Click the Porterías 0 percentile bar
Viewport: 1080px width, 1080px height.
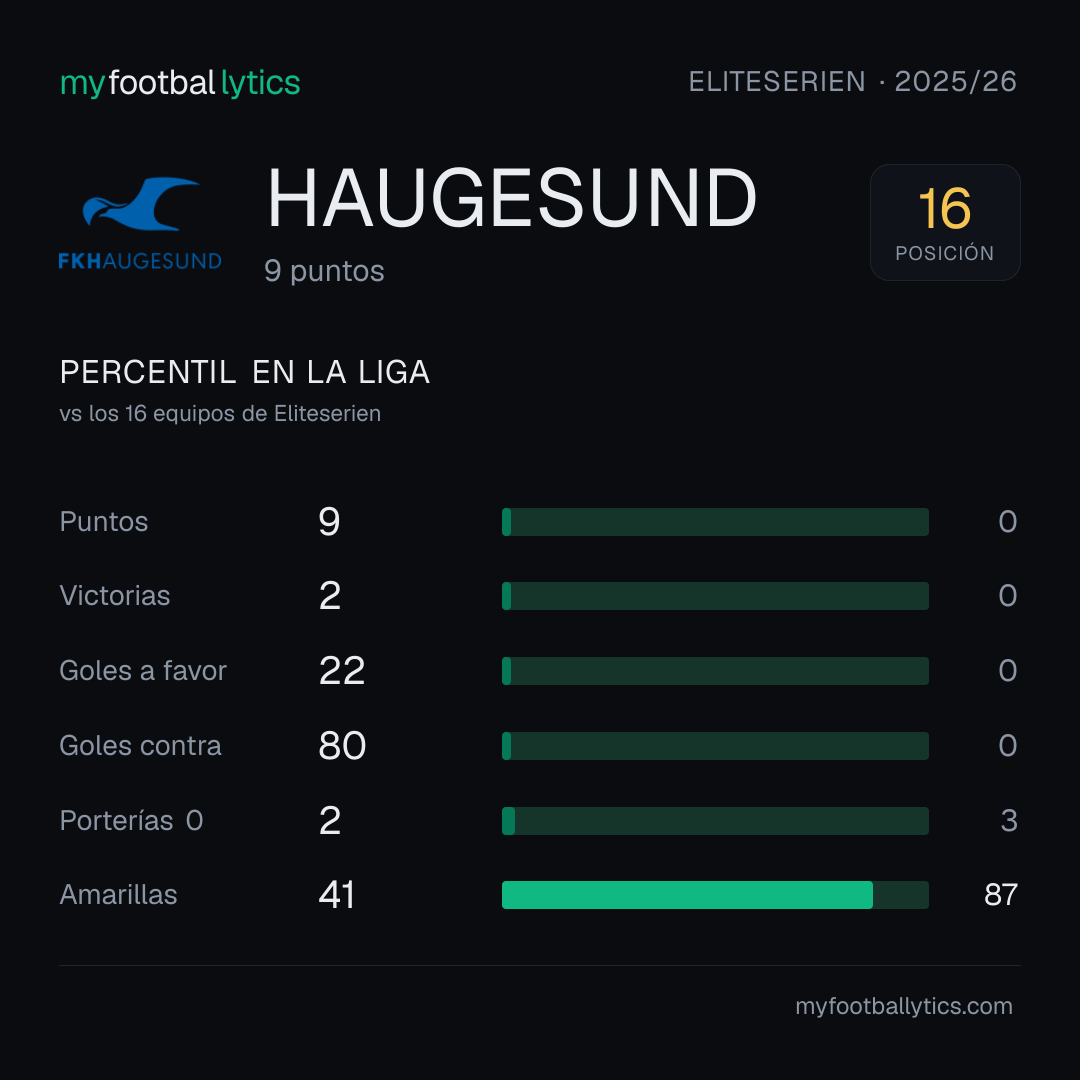point(715,821)
